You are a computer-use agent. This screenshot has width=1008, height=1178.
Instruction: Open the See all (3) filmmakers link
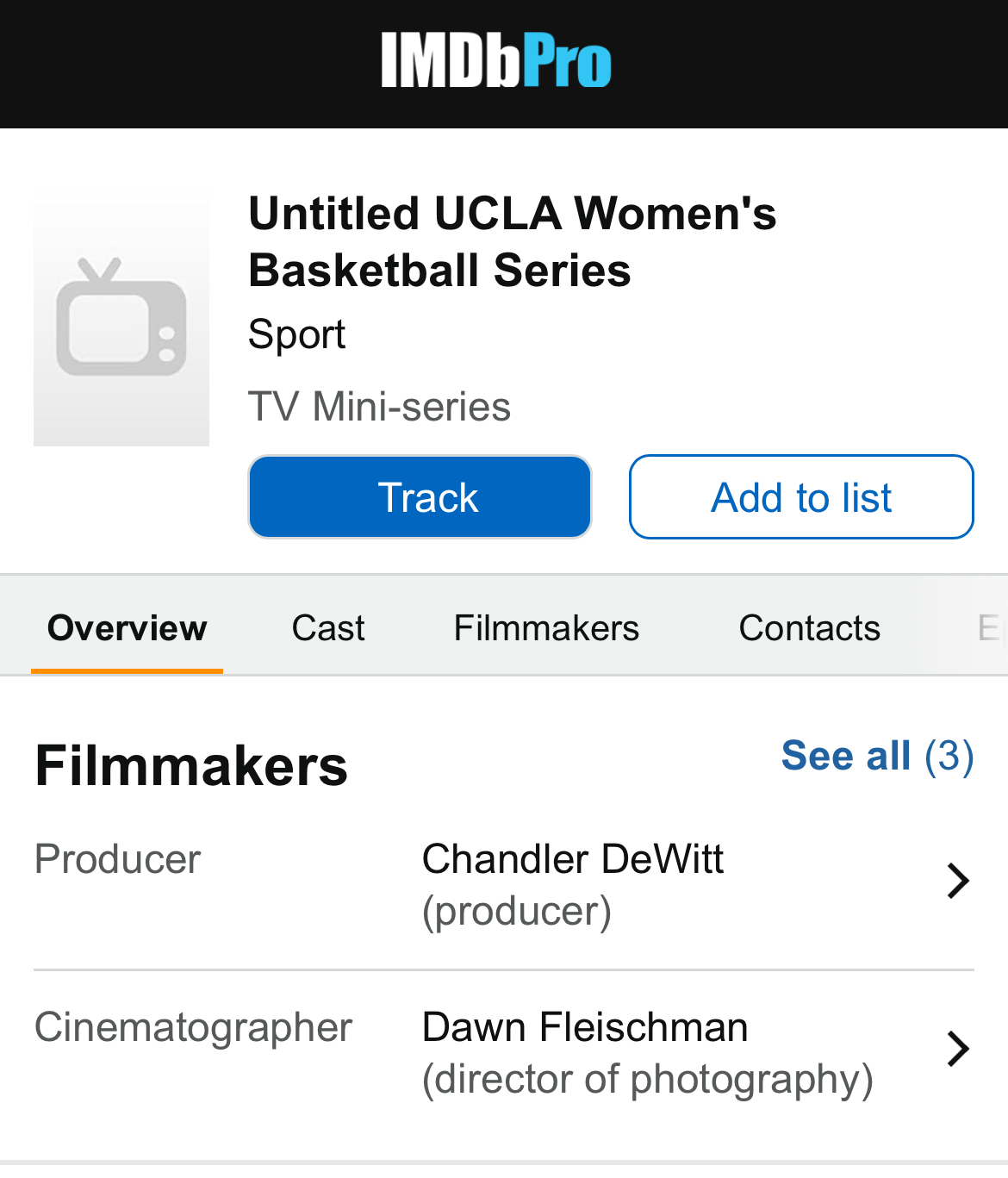[877, 756]
